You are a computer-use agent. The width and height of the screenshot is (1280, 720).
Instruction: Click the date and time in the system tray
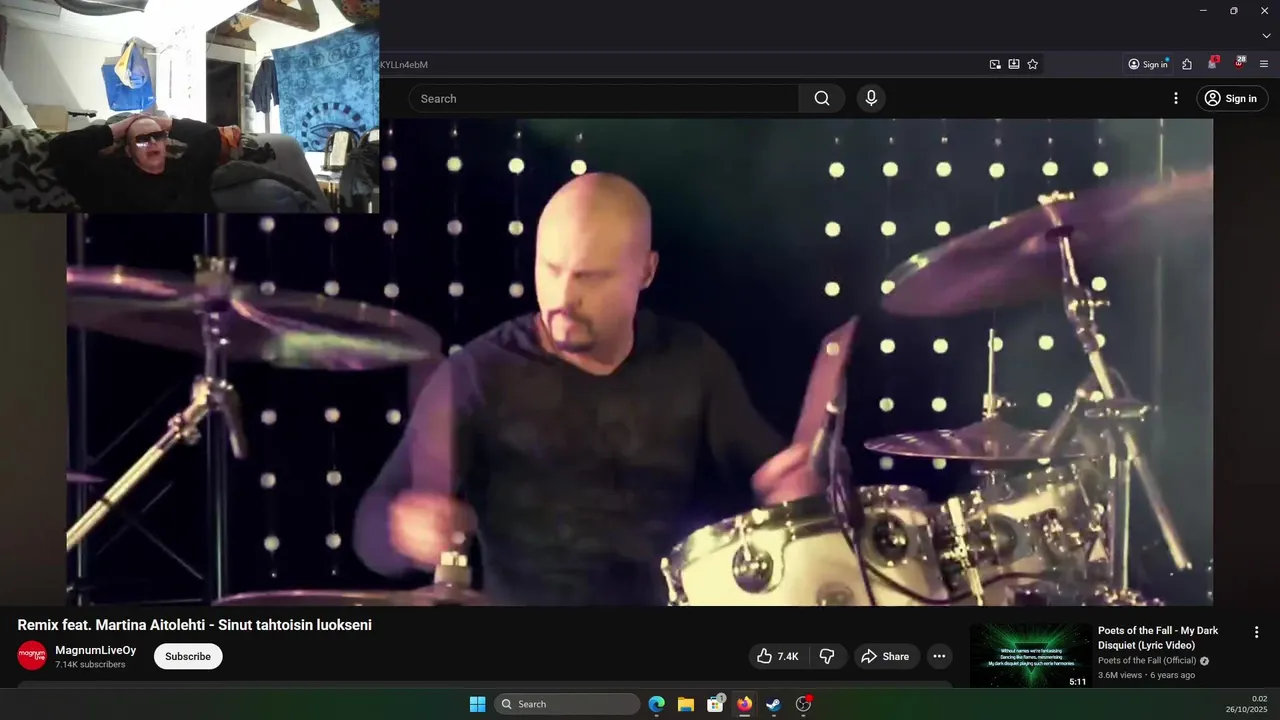coord(1247,704)
